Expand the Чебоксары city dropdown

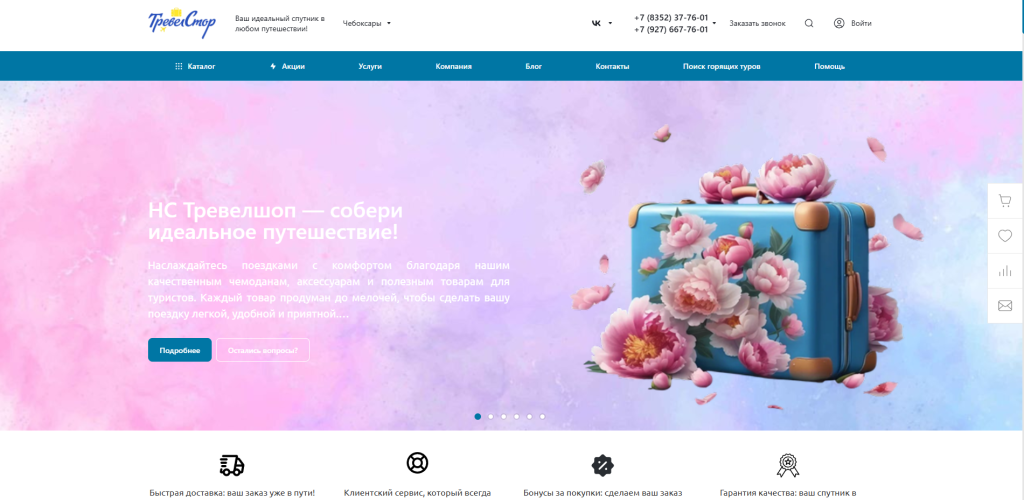pos(367,23)
